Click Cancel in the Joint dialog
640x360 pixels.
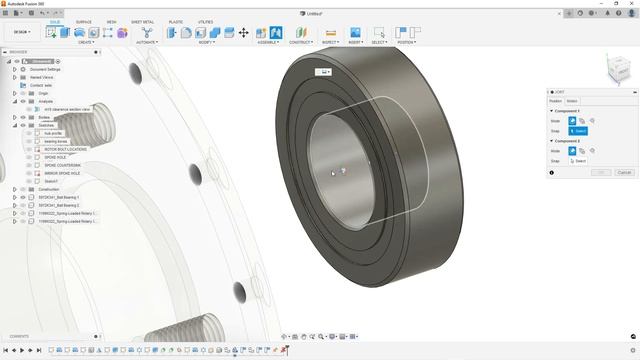(624, 173)
